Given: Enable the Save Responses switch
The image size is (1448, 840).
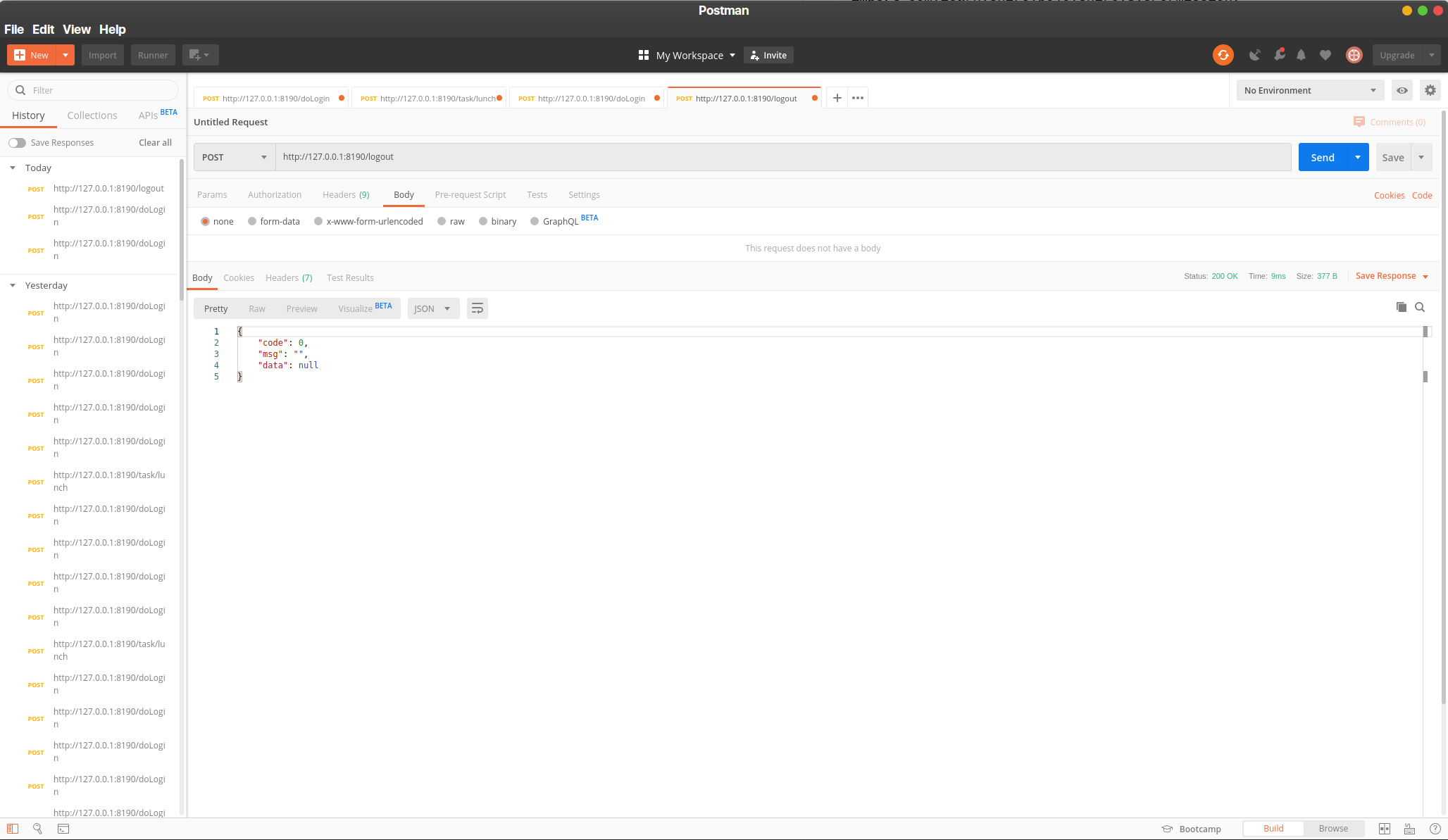Looking at the screenshot, I should pos(17,143).
